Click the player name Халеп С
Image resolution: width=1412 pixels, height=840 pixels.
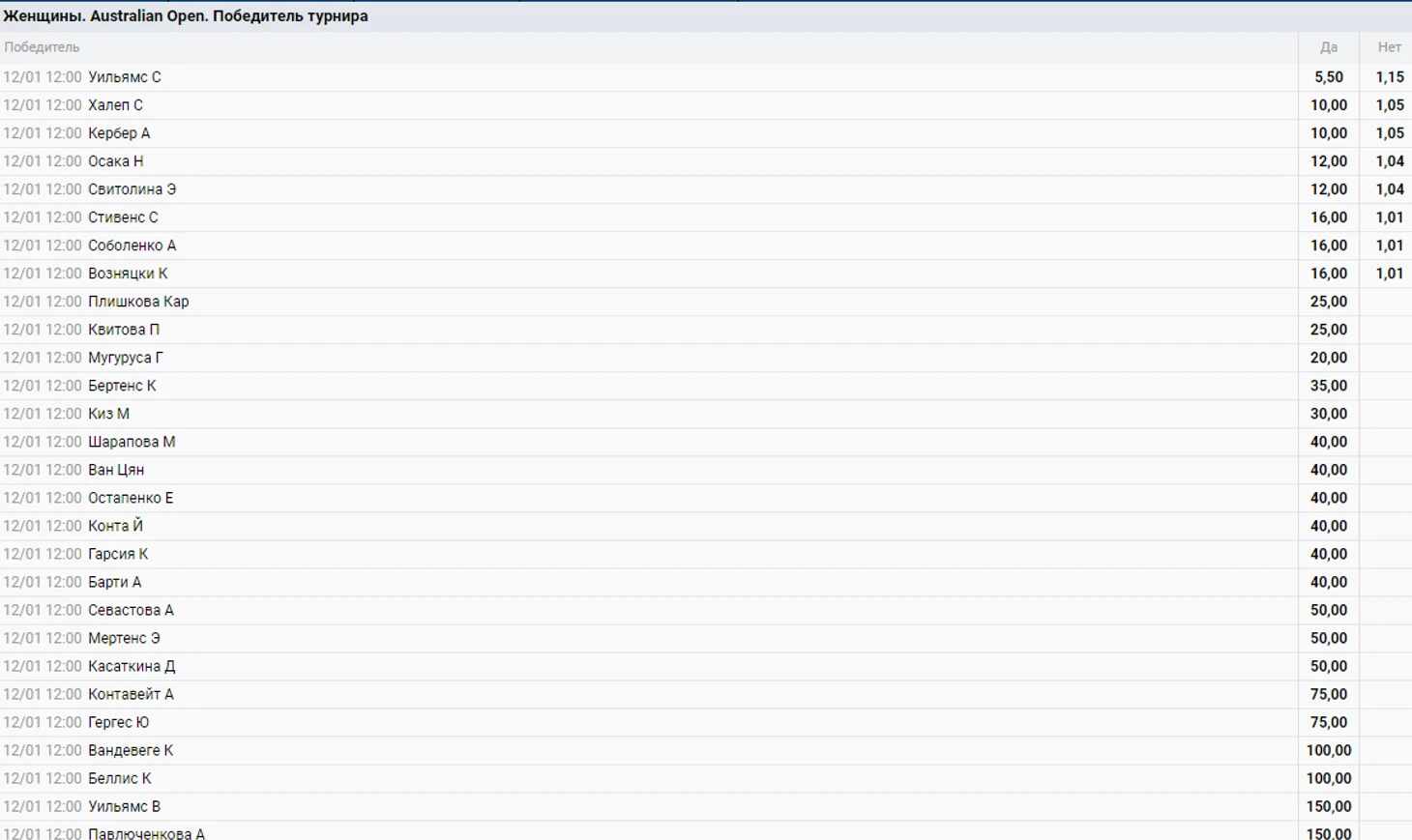(x=115, y=105)
